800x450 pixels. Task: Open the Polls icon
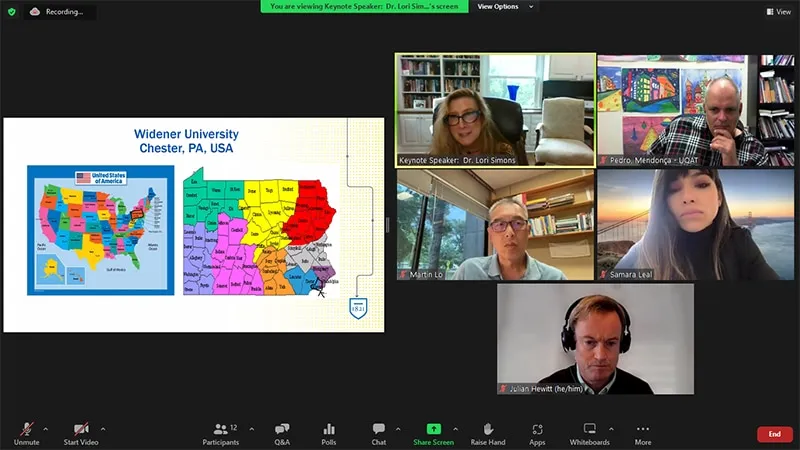coord(329,431)
